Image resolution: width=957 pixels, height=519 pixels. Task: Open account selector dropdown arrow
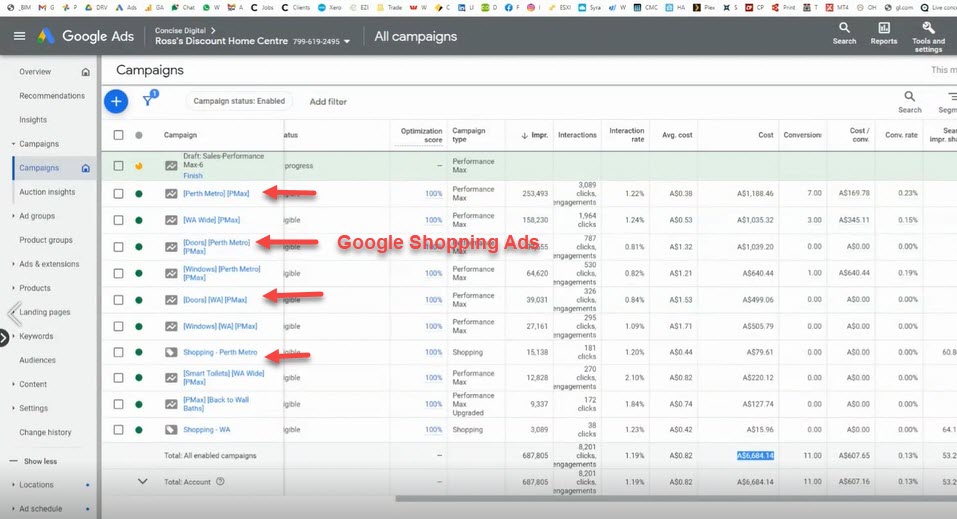tap(347, 42)
